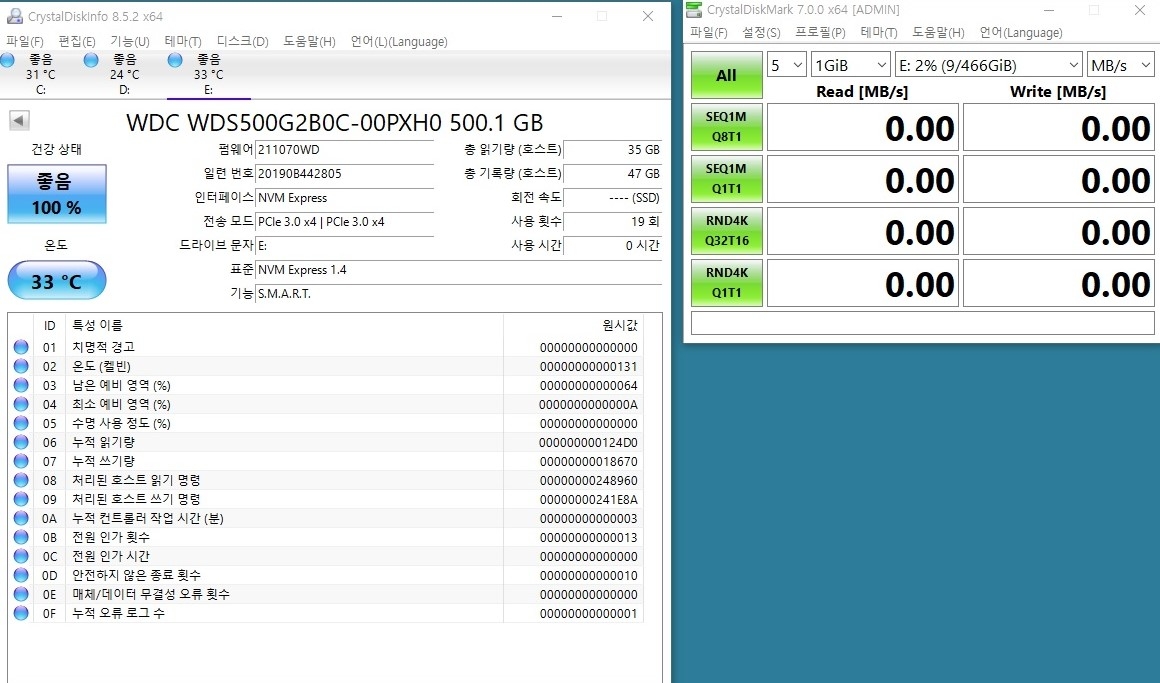
Task: Select the C: drive status orb
Action: 8,60
